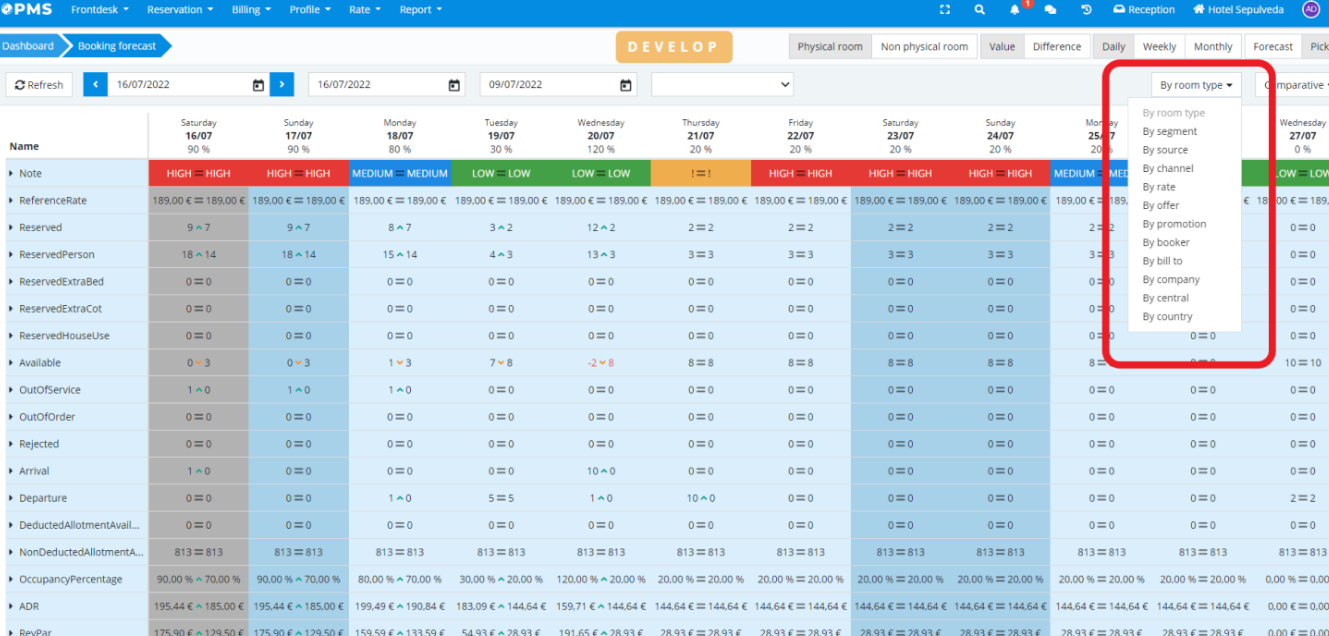
Task: Open the Reservation menu
Action: click(180, 10)
